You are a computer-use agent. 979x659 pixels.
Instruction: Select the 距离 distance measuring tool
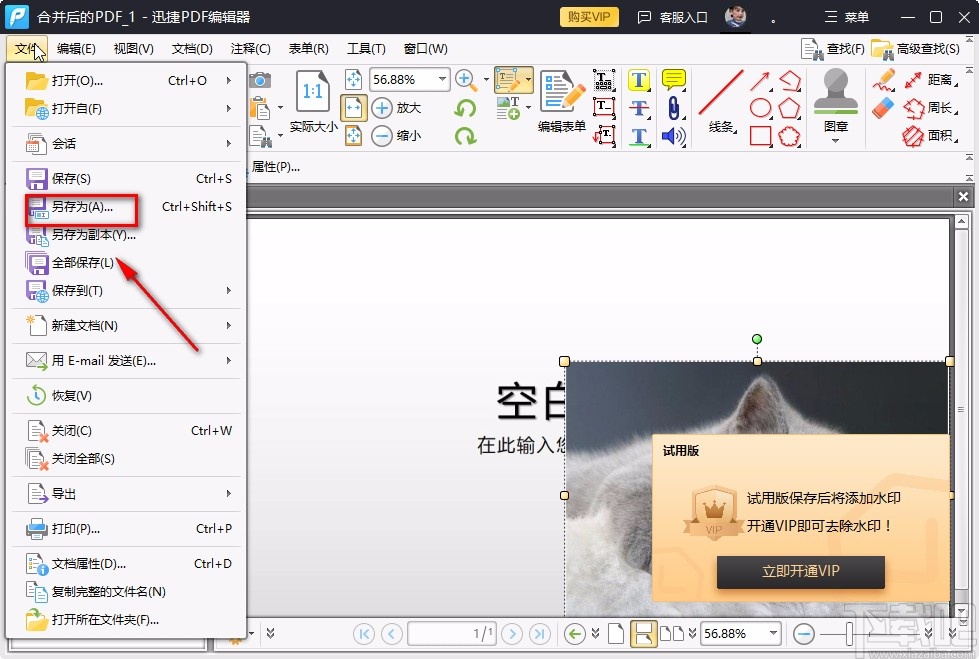pyautogui.click(x=930, y=80)
